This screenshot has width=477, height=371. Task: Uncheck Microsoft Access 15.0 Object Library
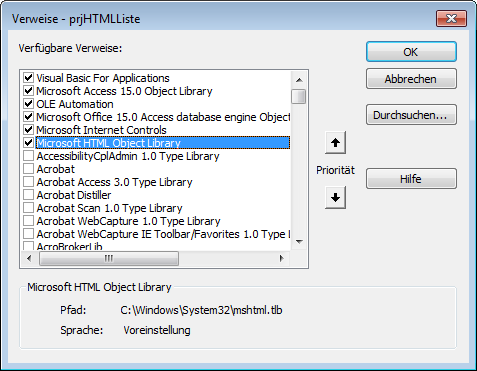pyautogui.click(x=28, y=91)
